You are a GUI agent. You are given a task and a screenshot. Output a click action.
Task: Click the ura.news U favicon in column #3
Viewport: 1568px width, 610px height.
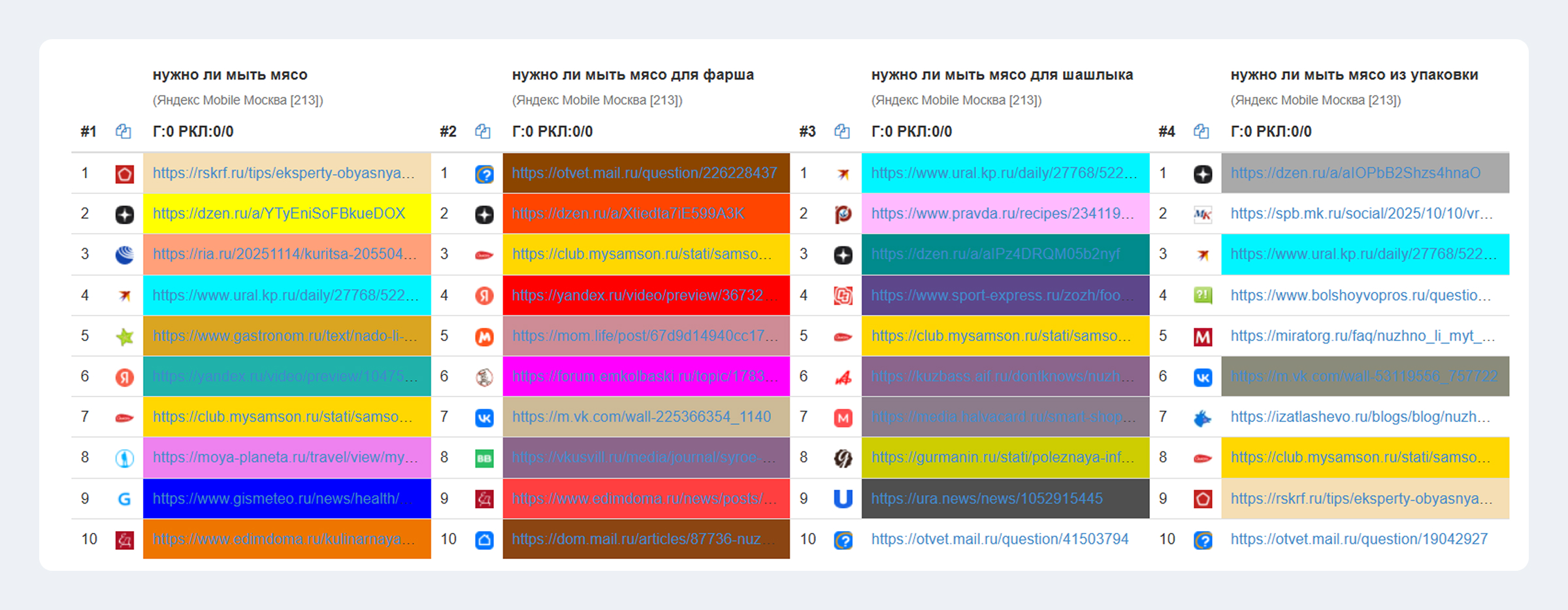pyautogui.click(x=843, y=499)
